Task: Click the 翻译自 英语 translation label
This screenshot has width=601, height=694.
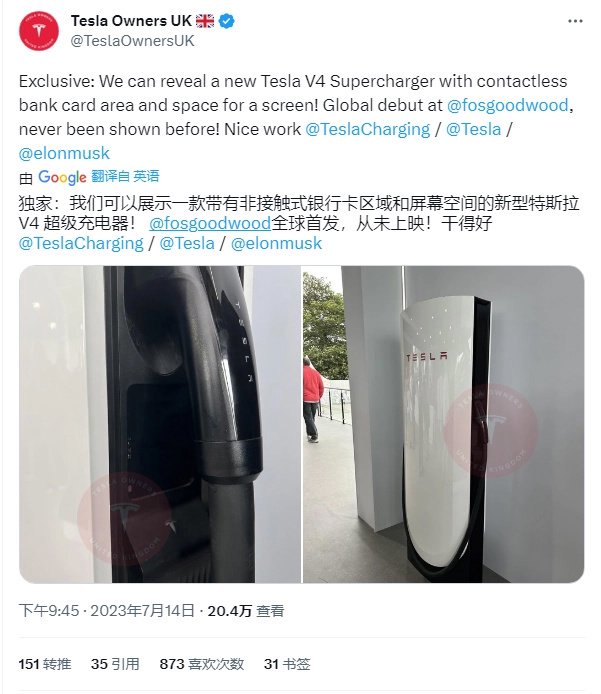Action: pyautogui.click(x=125, y=176)
